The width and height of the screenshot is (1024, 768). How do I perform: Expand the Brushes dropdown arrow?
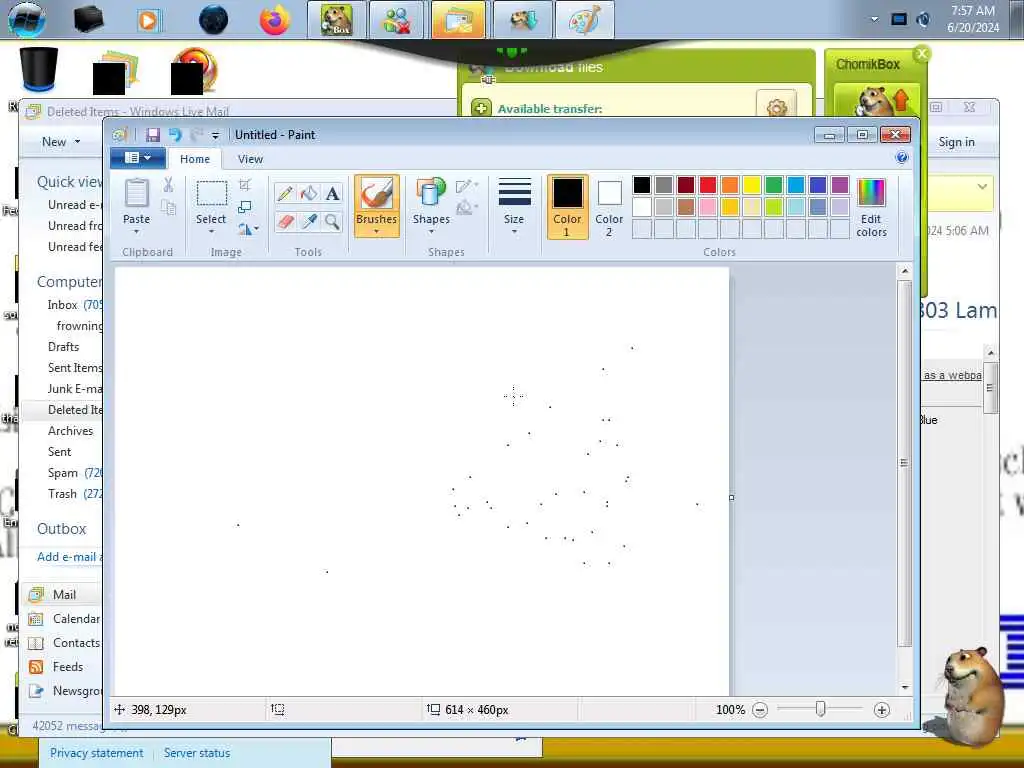click(377, 231)
